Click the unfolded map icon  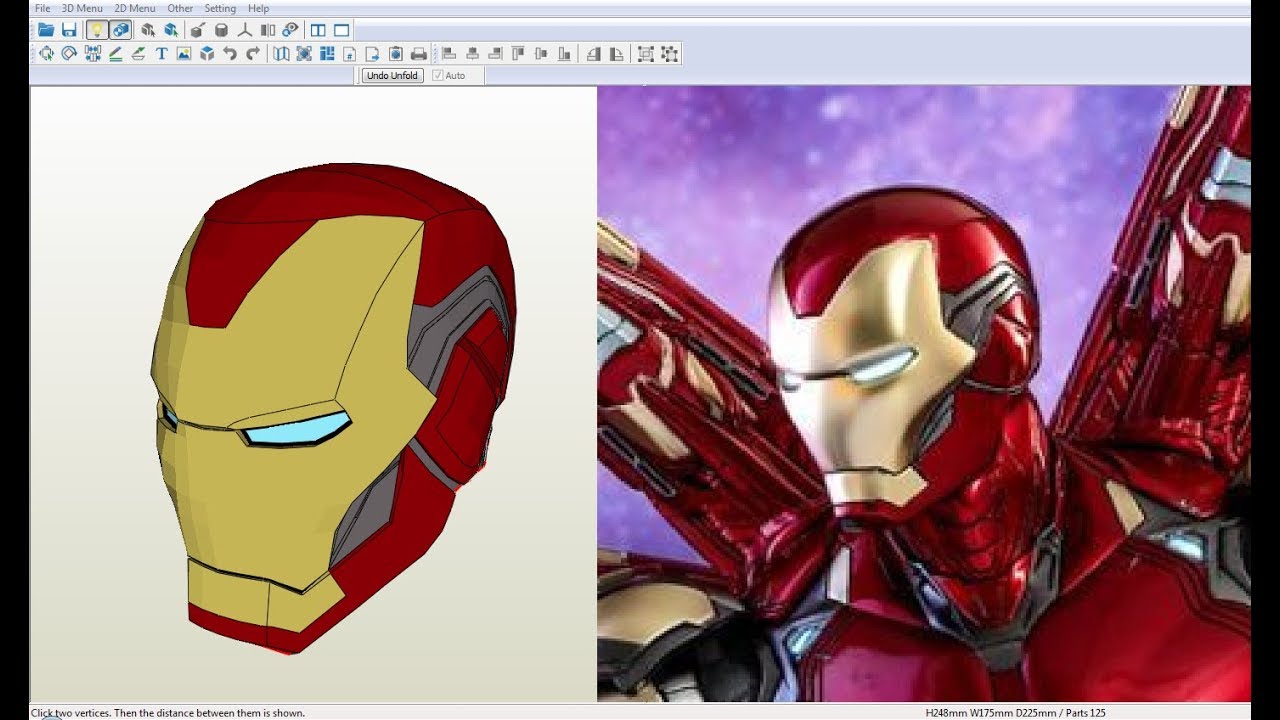tap(281, 54)
